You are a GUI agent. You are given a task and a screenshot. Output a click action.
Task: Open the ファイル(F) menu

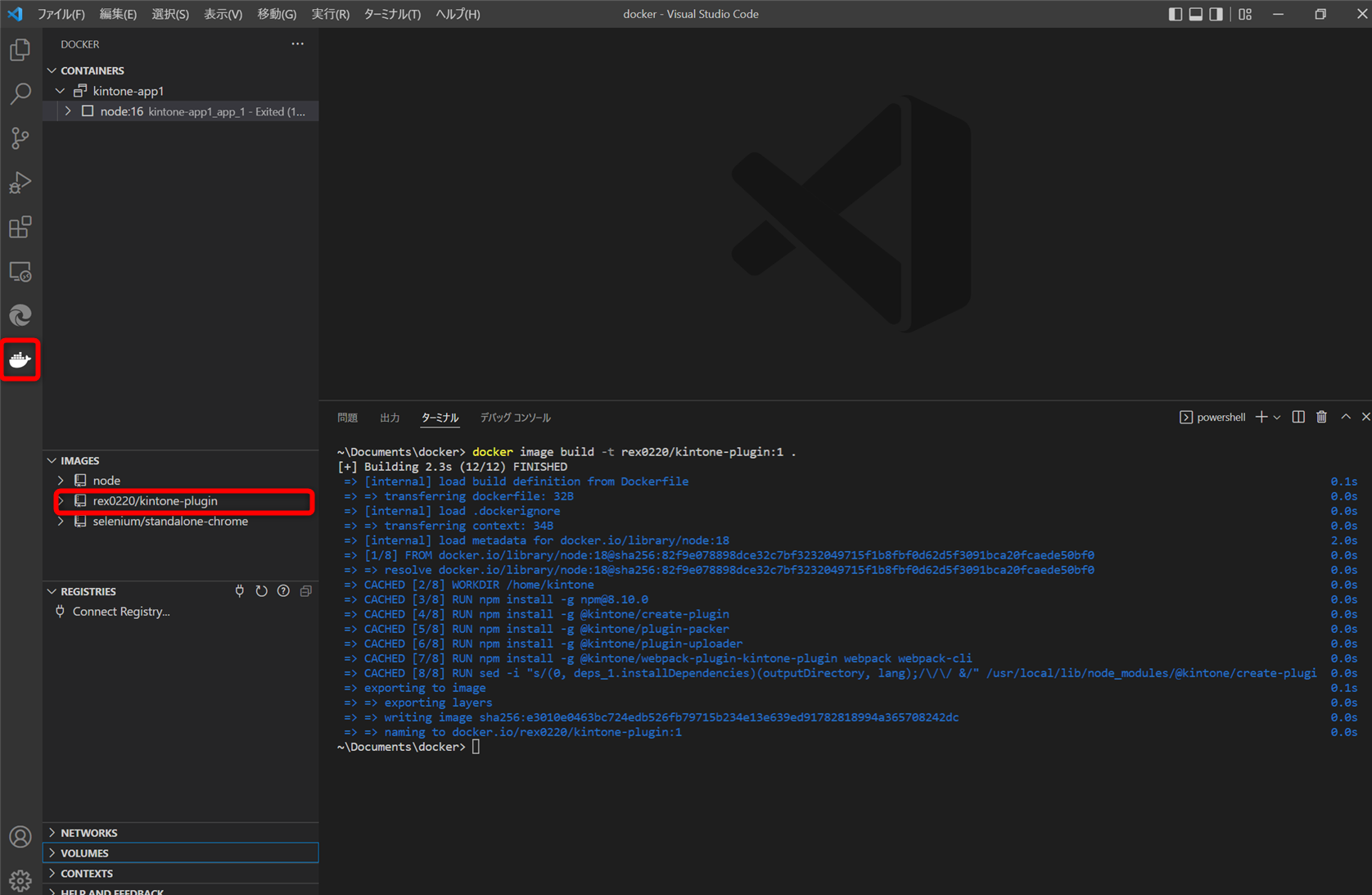tap(61, 14)
